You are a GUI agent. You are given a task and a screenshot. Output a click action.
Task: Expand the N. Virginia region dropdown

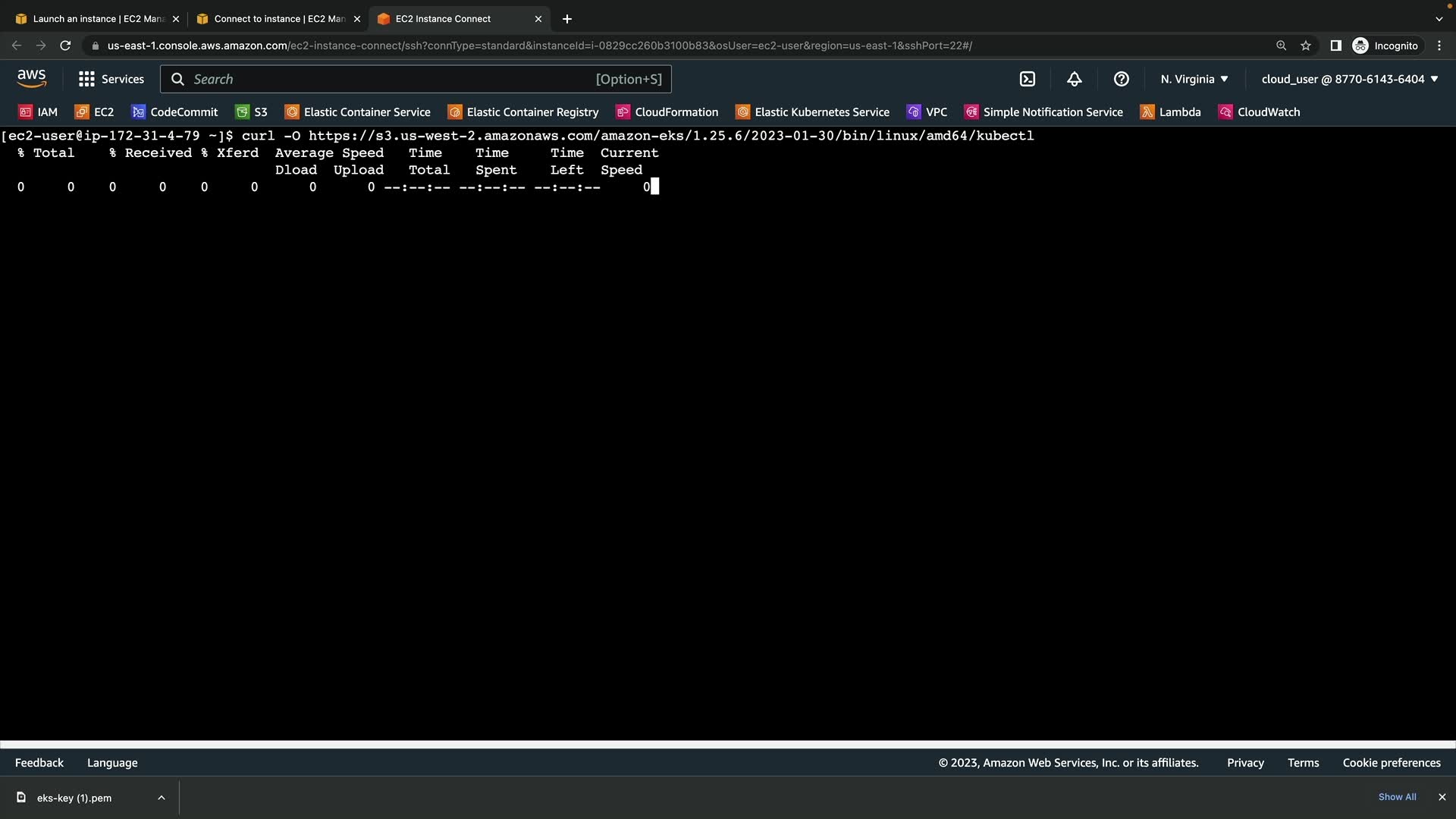pyautogui.click(x=1194, y=79)
